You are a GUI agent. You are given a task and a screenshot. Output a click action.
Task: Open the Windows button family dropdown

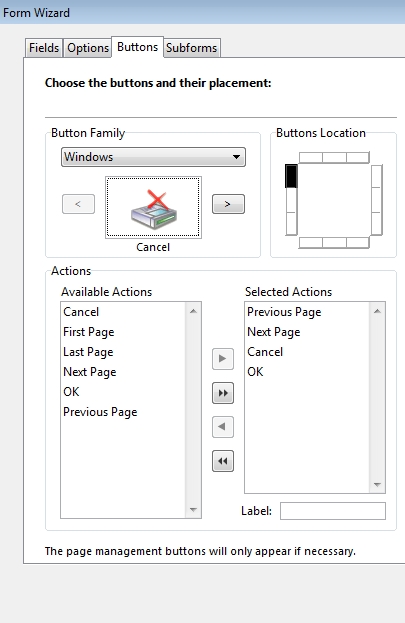click(153, 157)
